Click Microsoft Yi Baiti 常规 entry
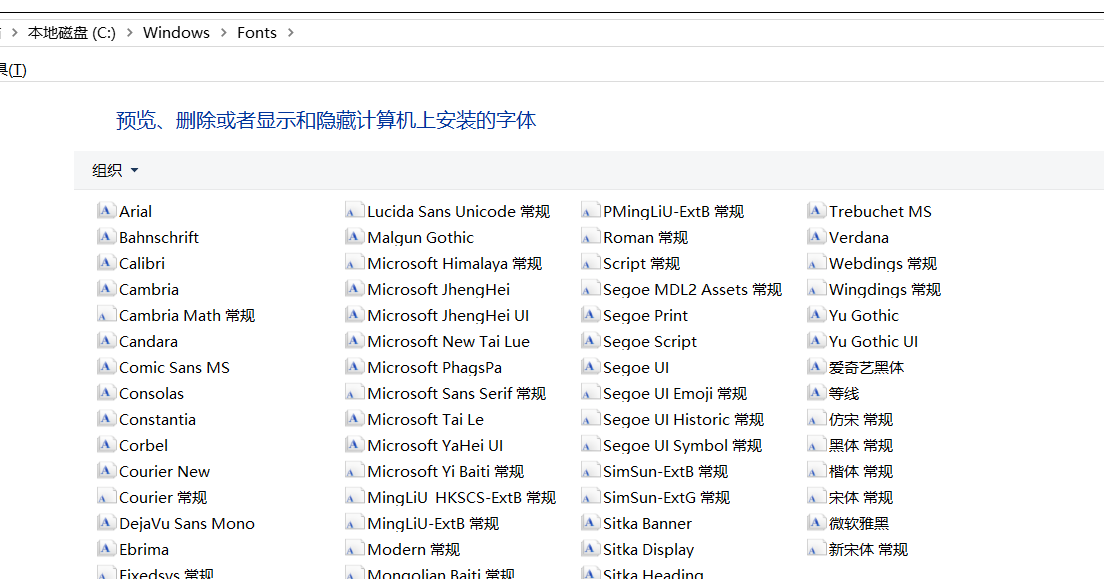 [x=446, y=472]
